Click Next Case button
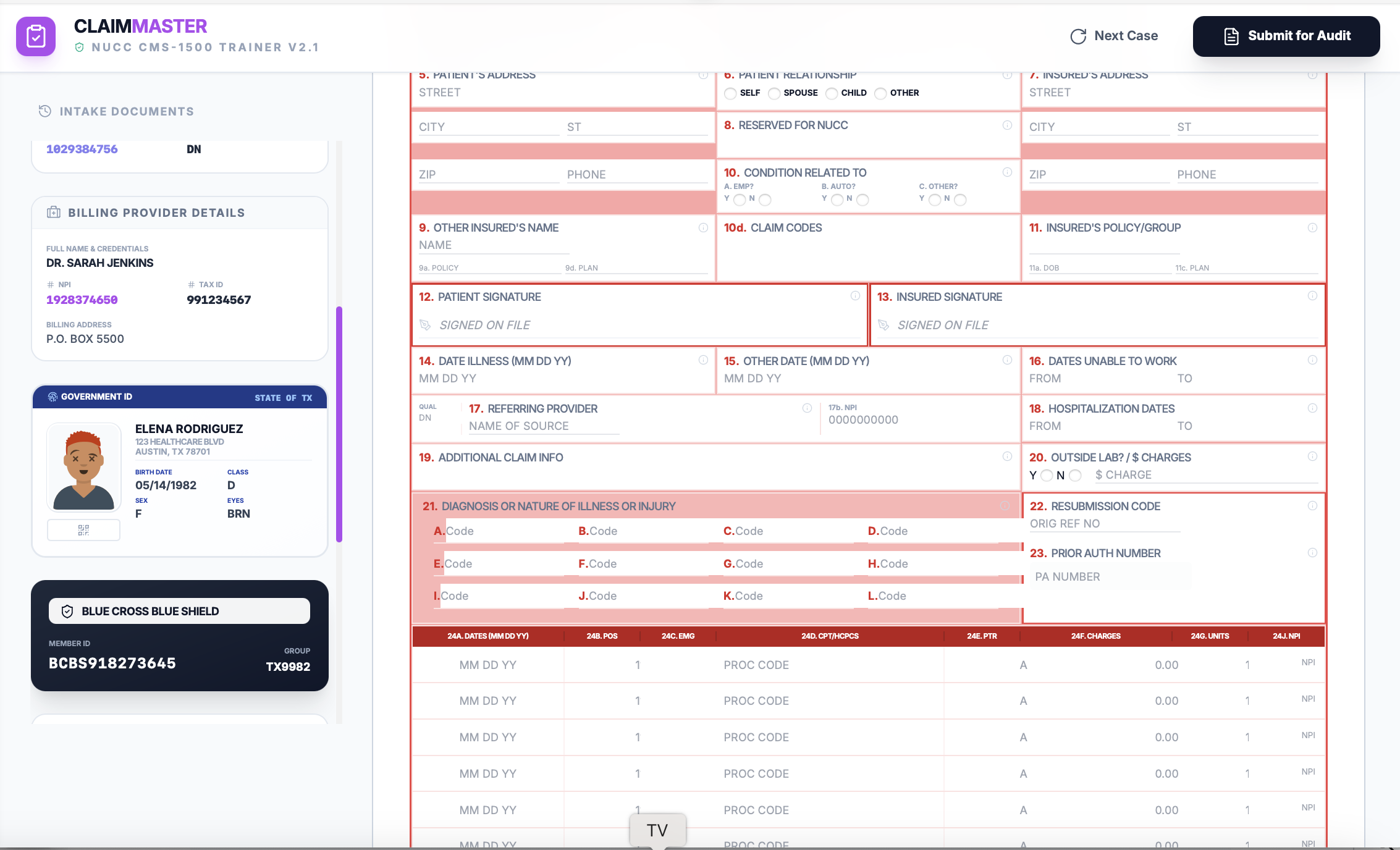The height and width of the screenshot is (850, 1400). click(1114, 36)
